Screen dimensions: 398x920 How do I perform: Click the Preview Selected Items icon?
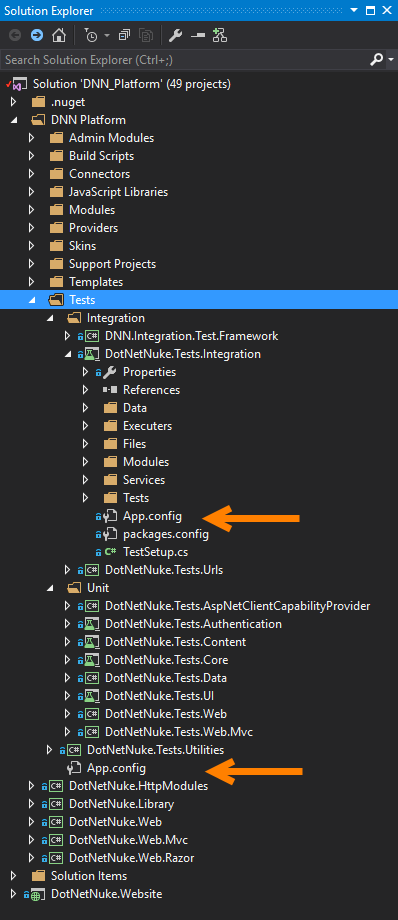coord(197,36)
